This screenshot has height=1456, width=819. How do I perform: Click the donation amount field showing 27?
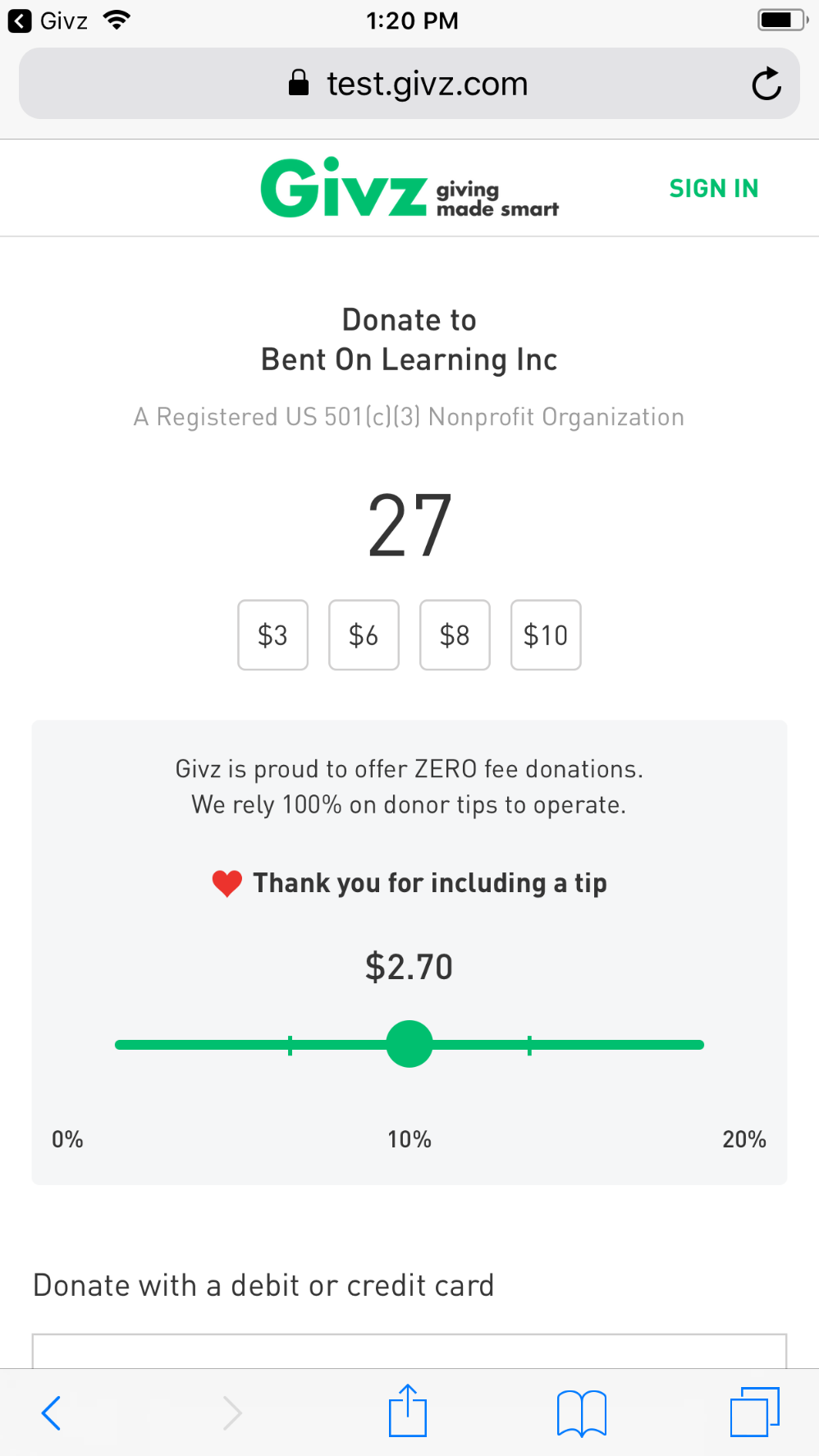tap(409, 525)
